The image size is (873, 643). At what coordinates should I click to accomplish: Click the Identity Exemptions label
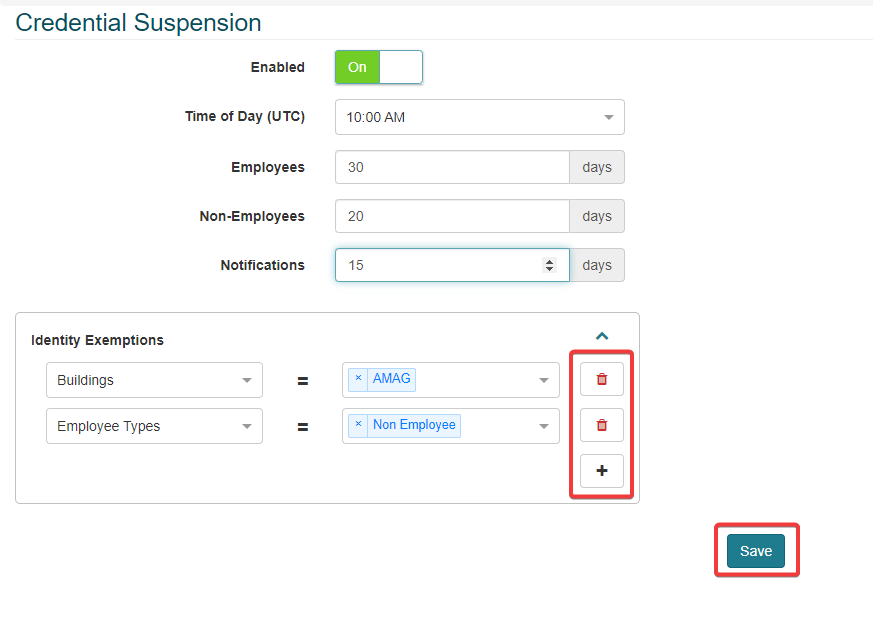pyautogui.click(x=97, y=340)
